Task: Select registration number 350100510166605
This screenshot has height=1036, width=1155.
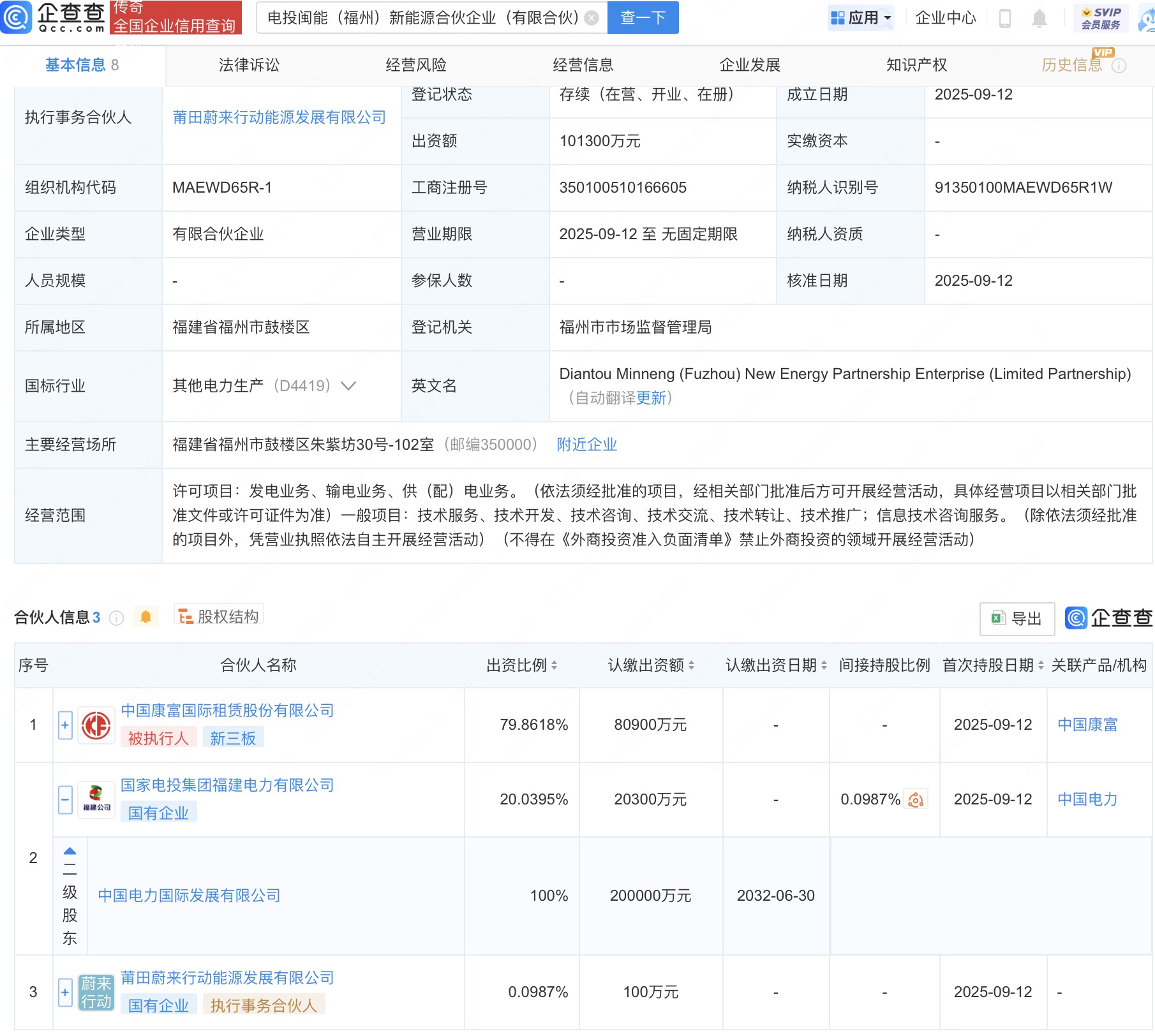Action: click(623, 188)
